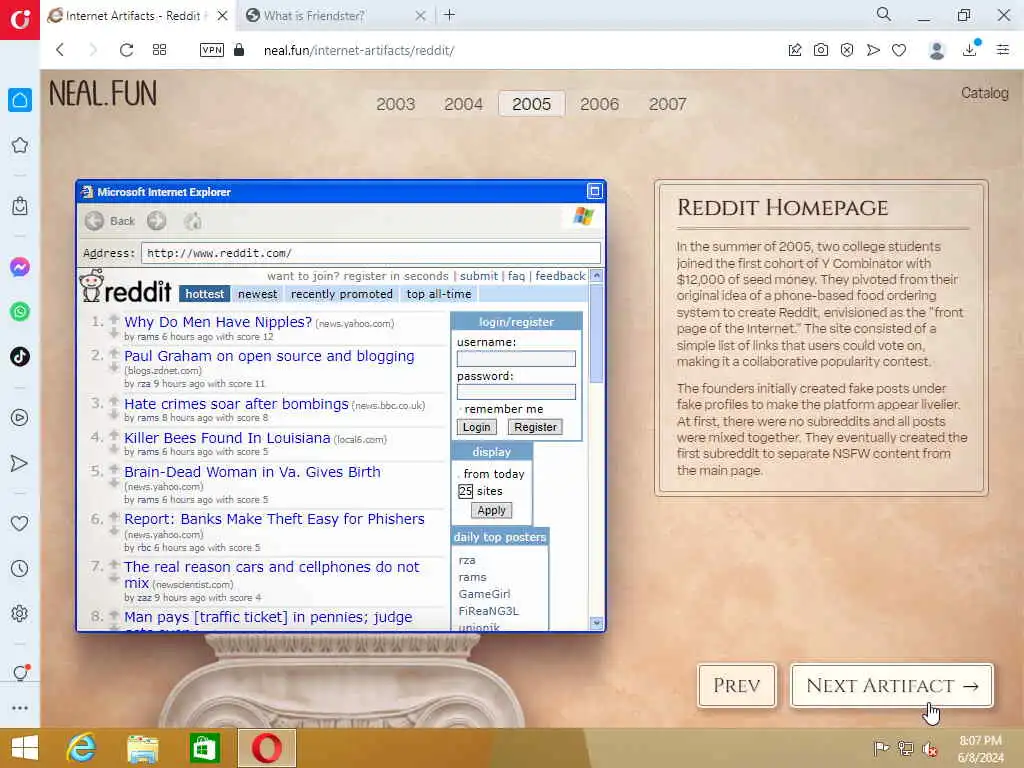Open Opera home start page sidebar icon

20,100
